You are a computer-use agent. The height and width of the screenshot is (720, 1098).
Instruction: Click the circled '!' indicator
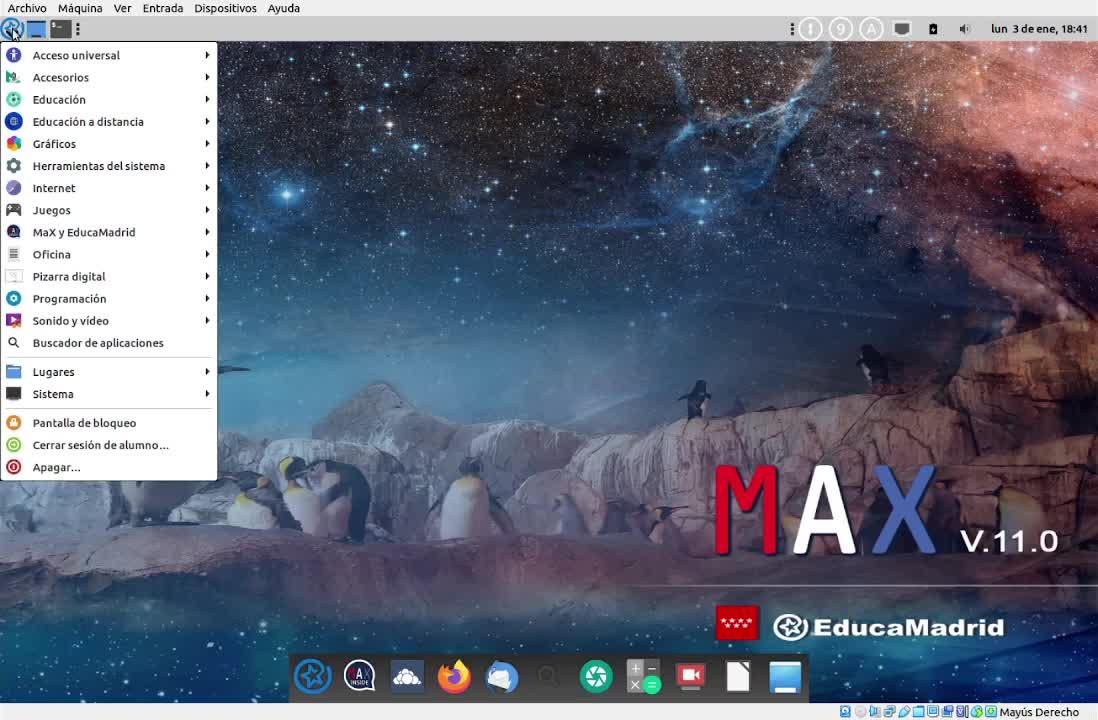(810, 29)
